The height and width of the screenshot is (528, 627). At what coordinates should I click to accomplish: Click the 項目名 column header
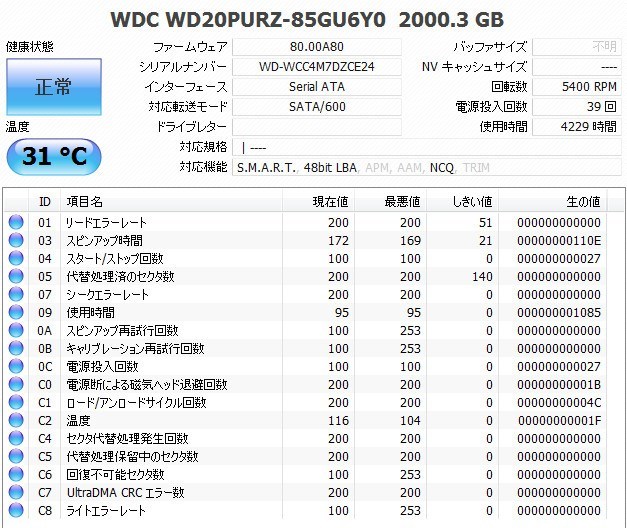tap(171, 201)
